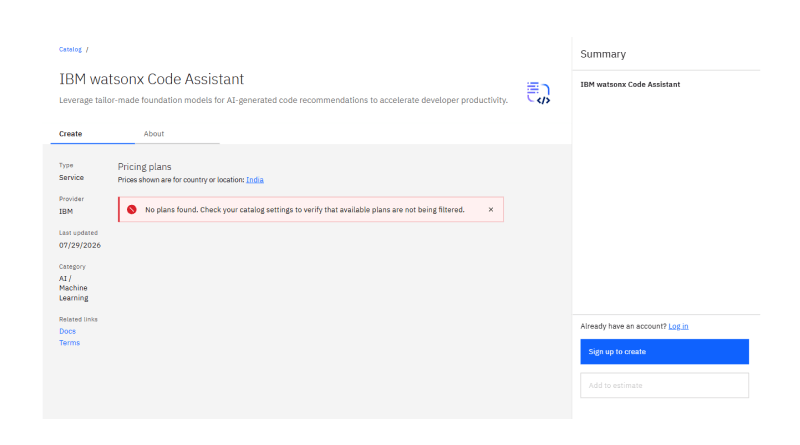This screenshot has width=800, height=445.
Task: Click the red error icon in the alert
Action: (x=132, y=210)
